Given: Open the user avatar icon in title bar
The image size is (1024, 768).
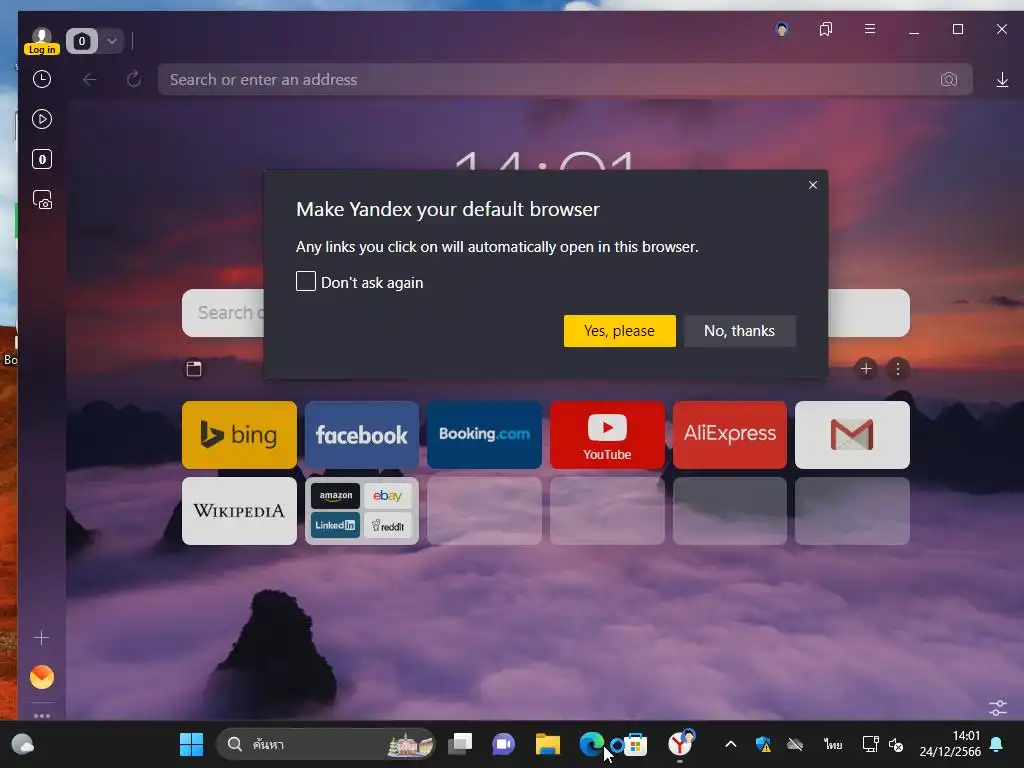Looking at the screenshot, I should click(782, 29).
